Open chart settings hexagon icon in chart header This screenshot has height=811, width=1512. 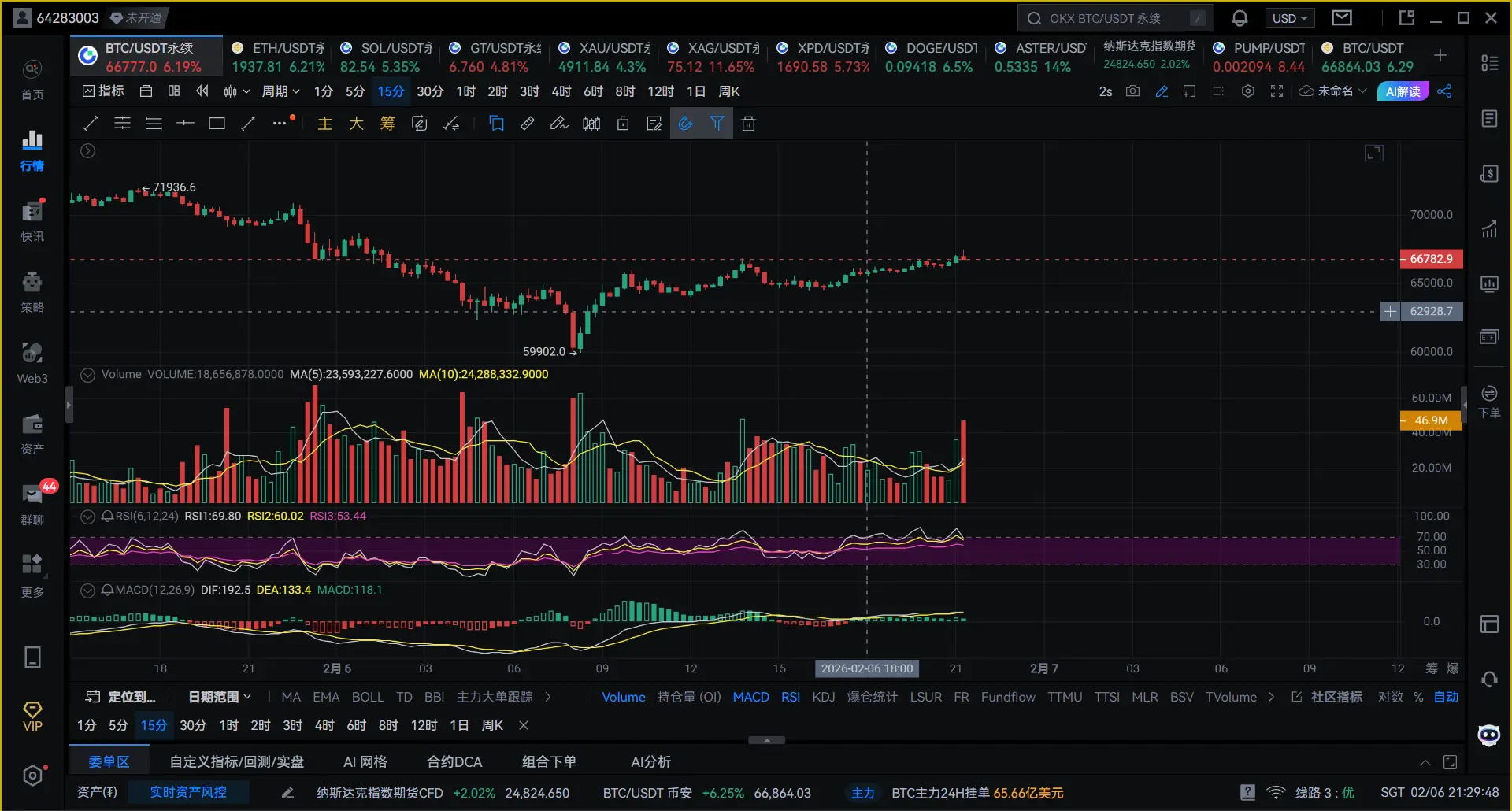pyautogui.click(x=1248, y=91)
